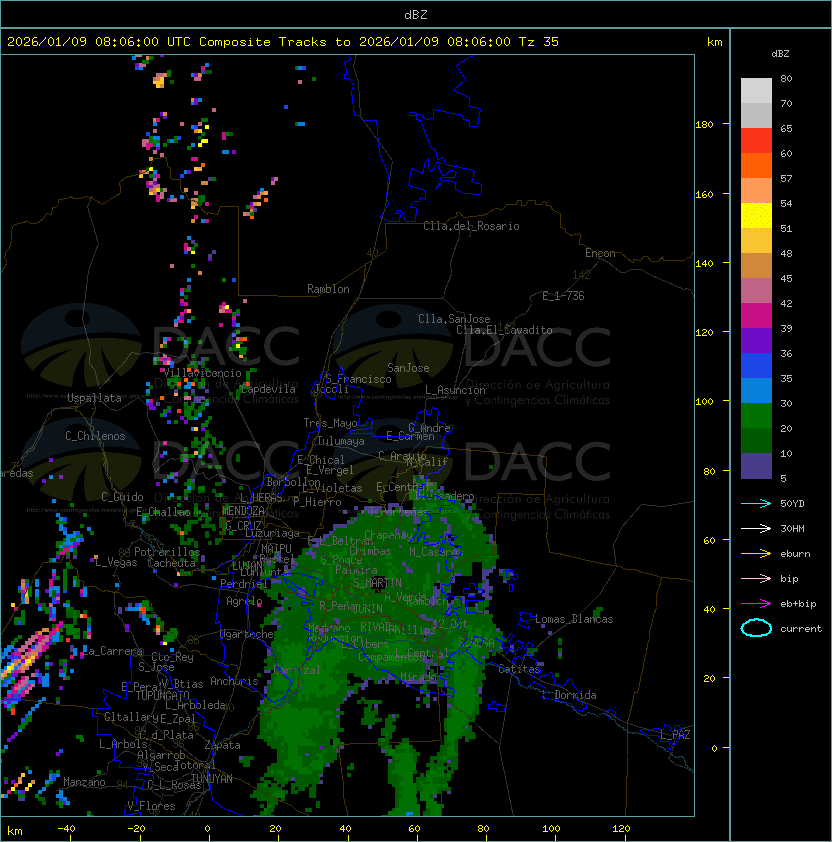Screen dimensions: 832x842
Task: Click the 'current' legend label
Action: click(x=801, y=628)
